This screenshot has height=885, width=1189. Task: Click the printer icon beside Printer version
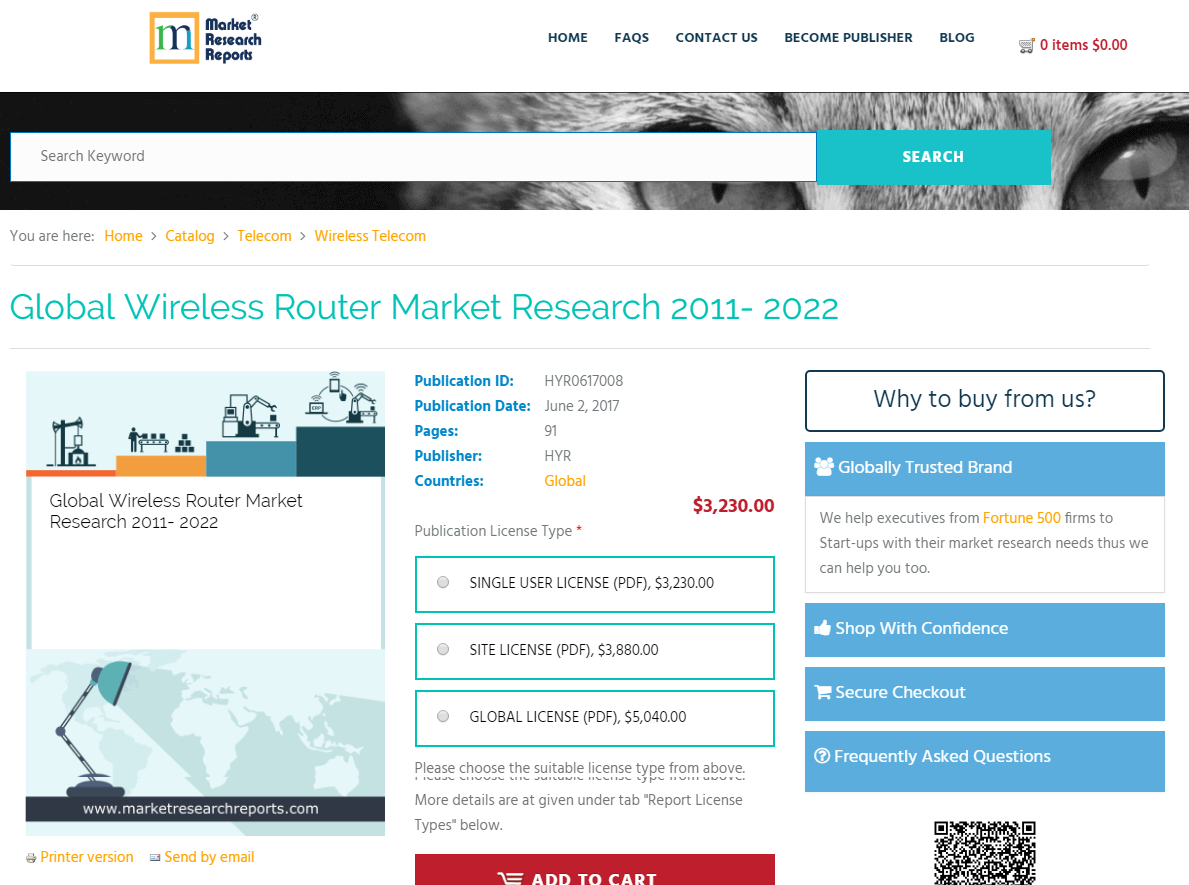(x=31, y=858)
